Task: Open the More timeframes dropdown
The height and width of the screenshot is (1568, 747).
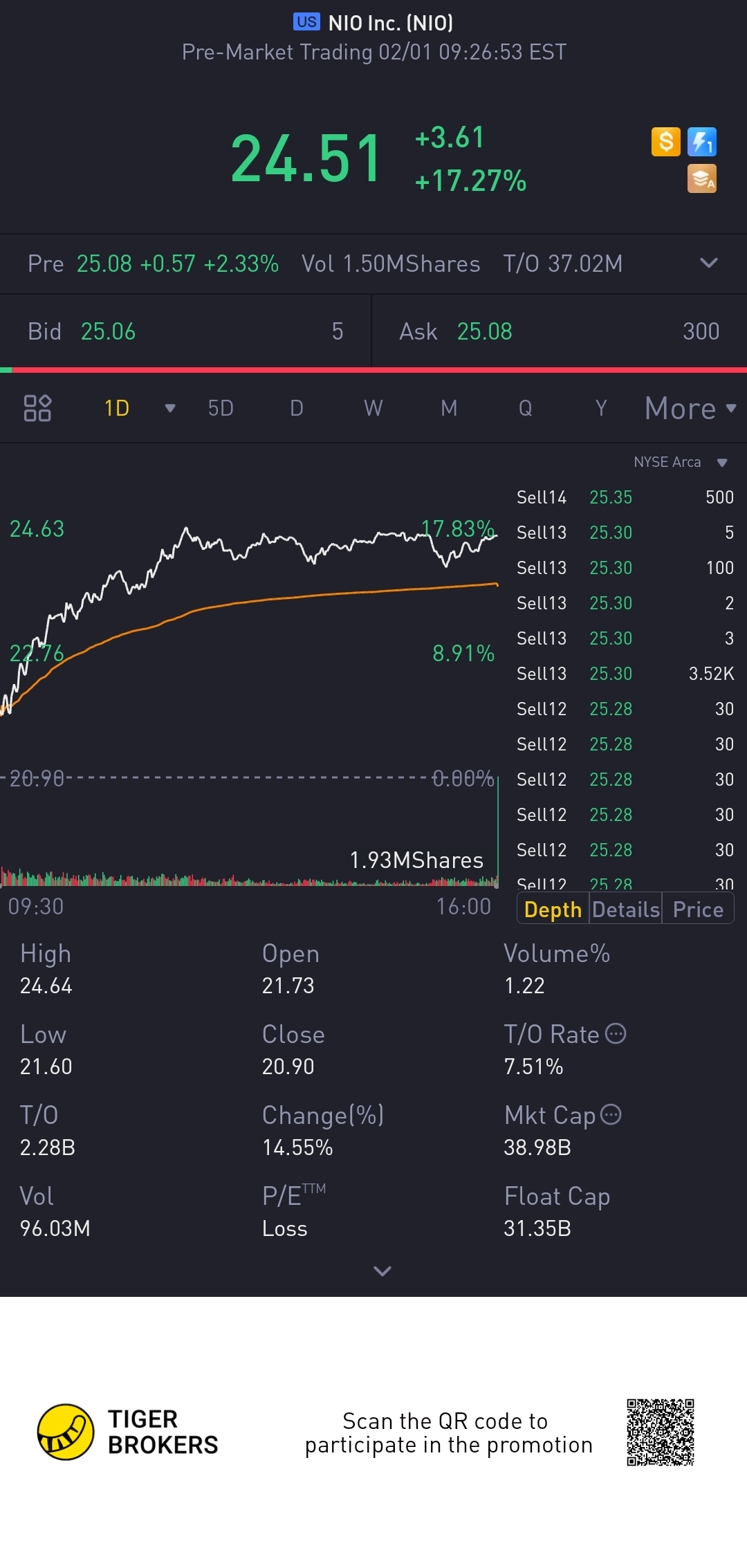Action: pyautogui.click(x=690, y=408)
